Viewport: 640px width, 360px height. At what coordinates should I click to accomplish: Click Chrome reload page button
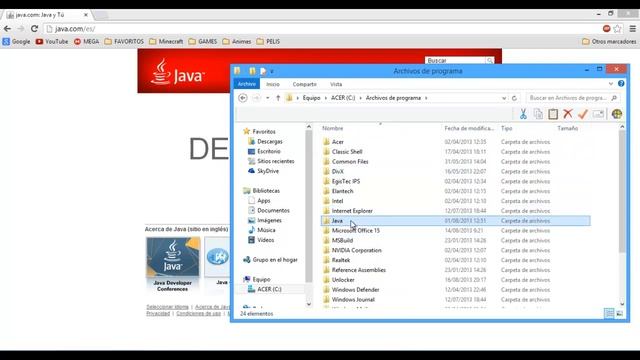pos(34,29)
